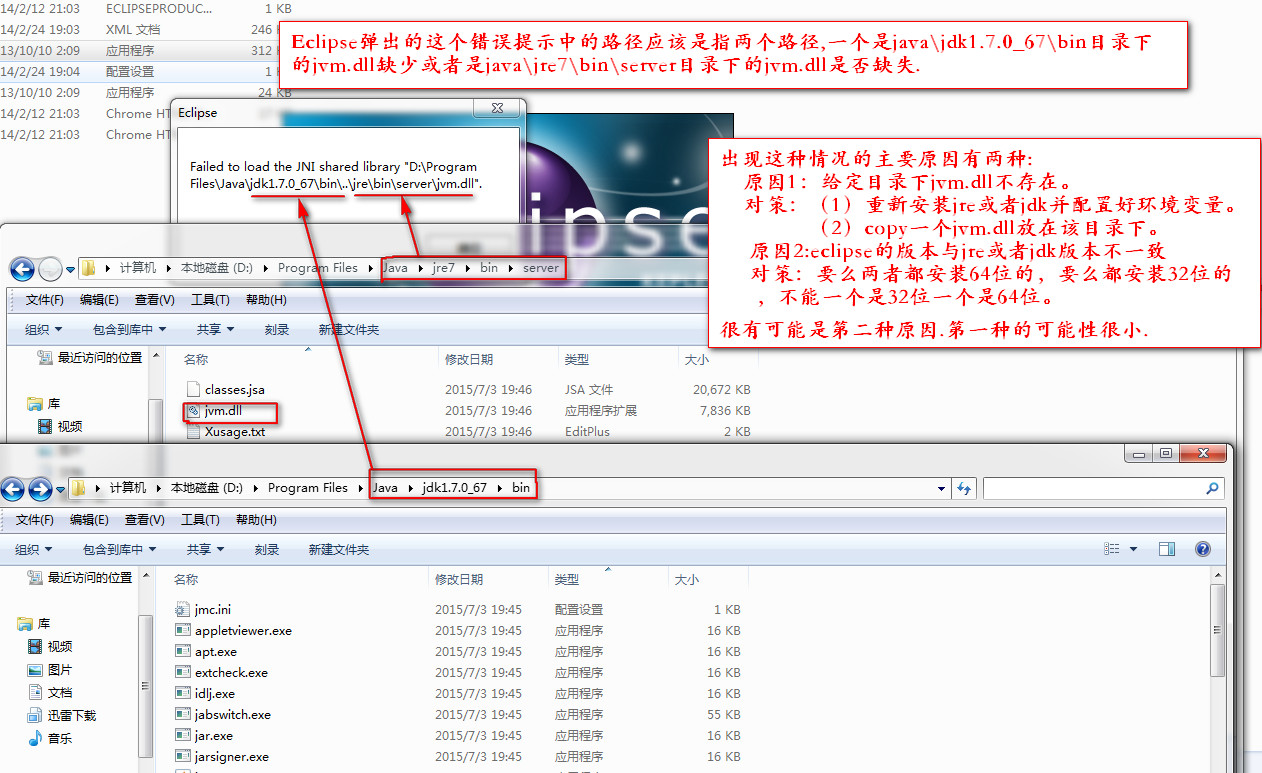Image resolution: width=1262 pixels, height=773 pixels.
Task: Click the blue help question mark icon
Action: point(1203,549)
